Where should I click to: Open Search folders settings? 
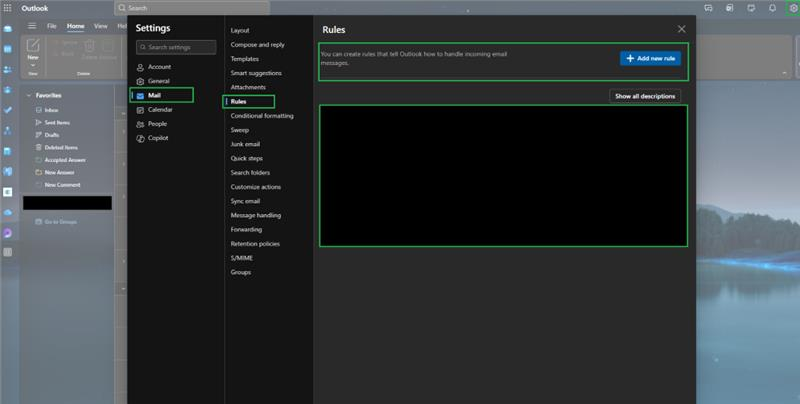[x=250, y=173]
